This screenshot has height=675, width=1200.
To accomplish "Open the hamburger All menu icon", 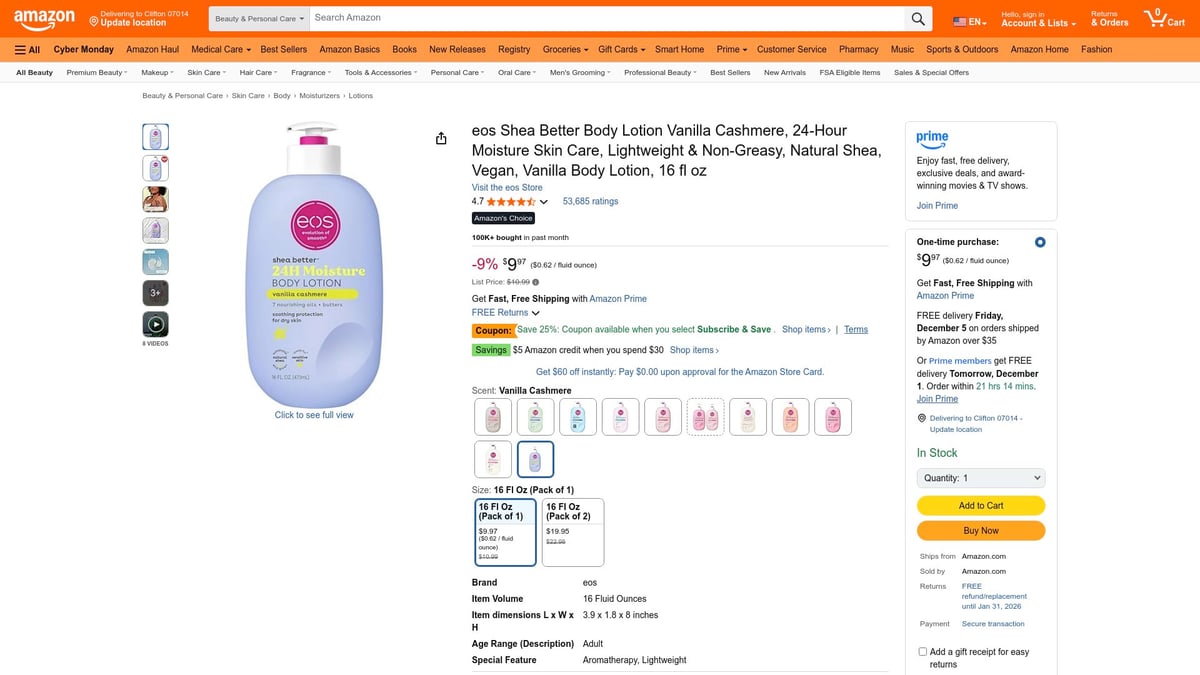I will [21, 49].
